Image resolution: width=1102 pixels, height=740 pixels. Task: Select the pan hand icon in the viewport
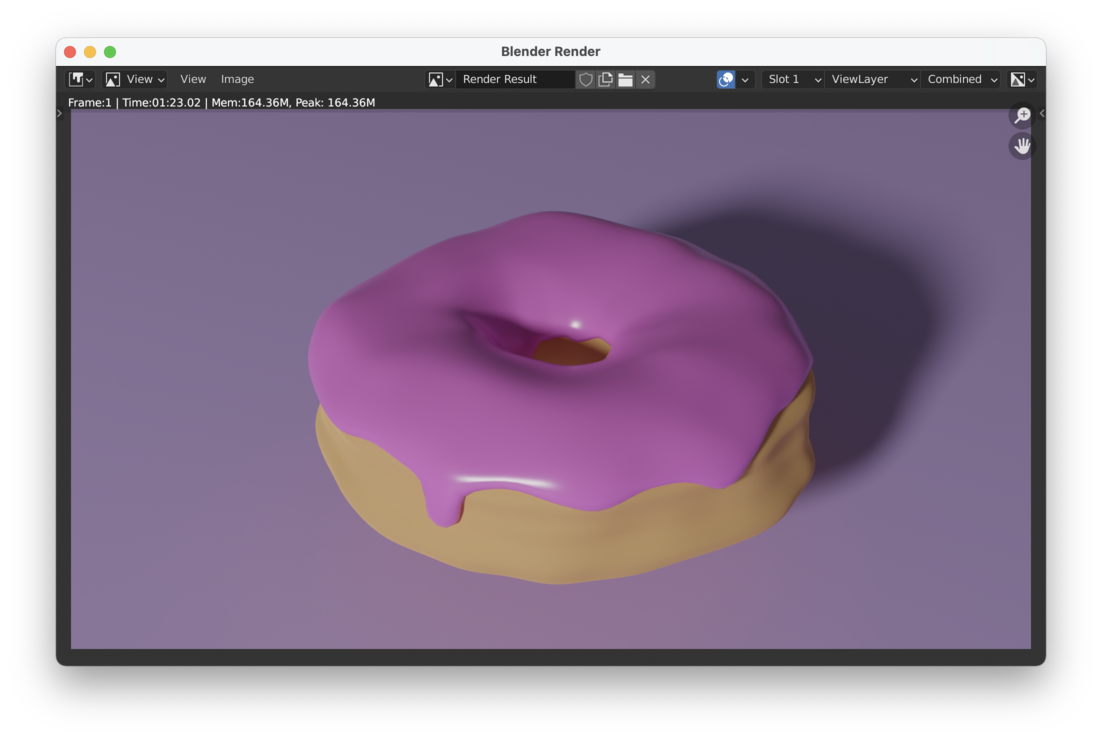pyautogui.click(x=1021, y=146)
